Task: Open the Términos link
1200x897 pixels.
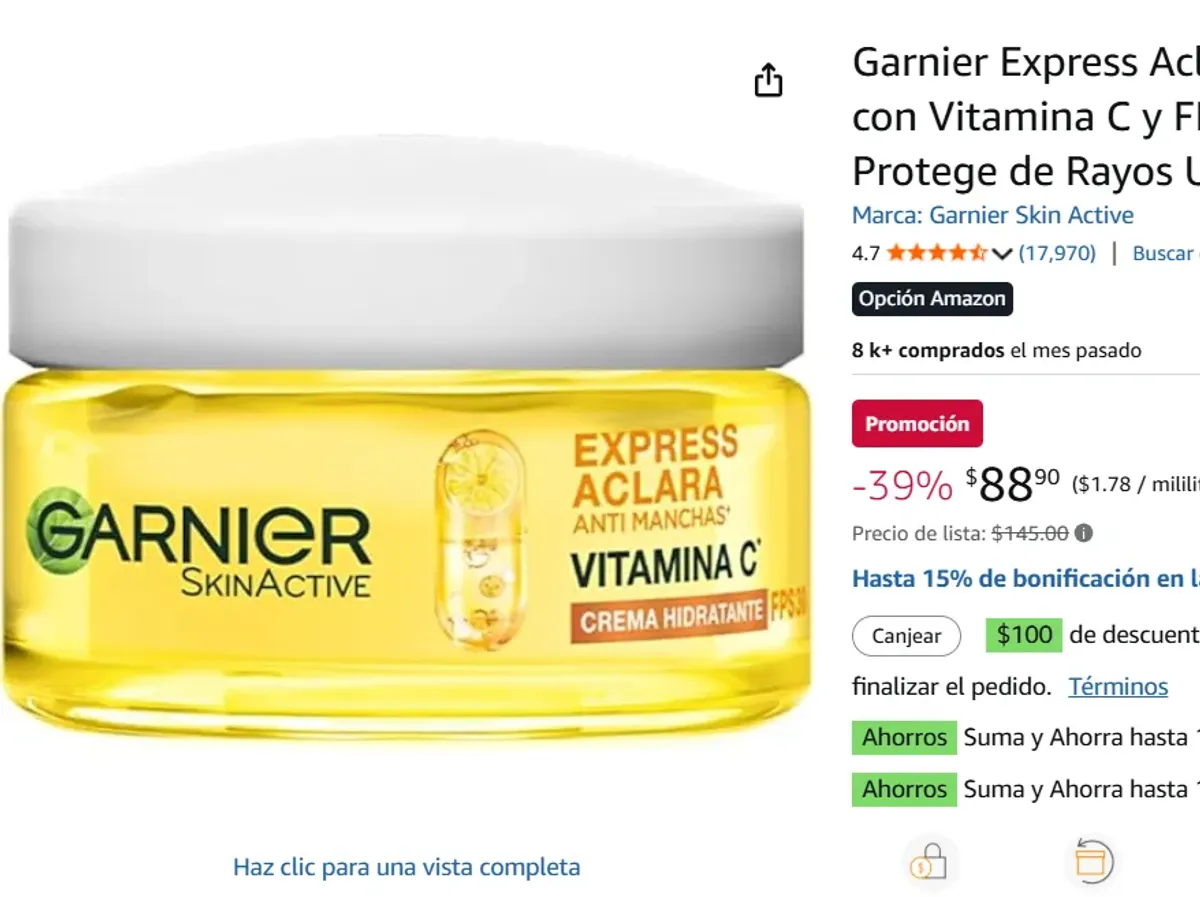Action: pyautogui.click(x=1118, y=687)
